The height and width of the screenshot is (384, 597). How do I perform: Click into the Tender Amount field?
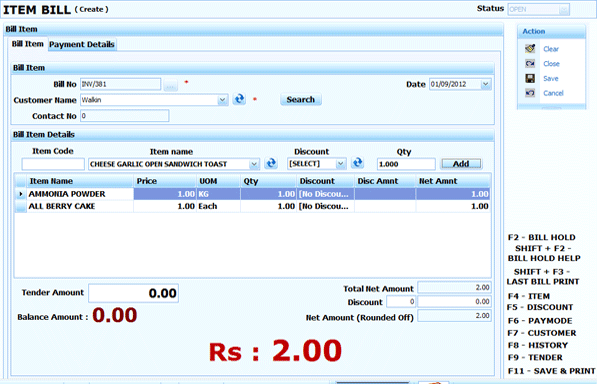click(x=134, y=293)
